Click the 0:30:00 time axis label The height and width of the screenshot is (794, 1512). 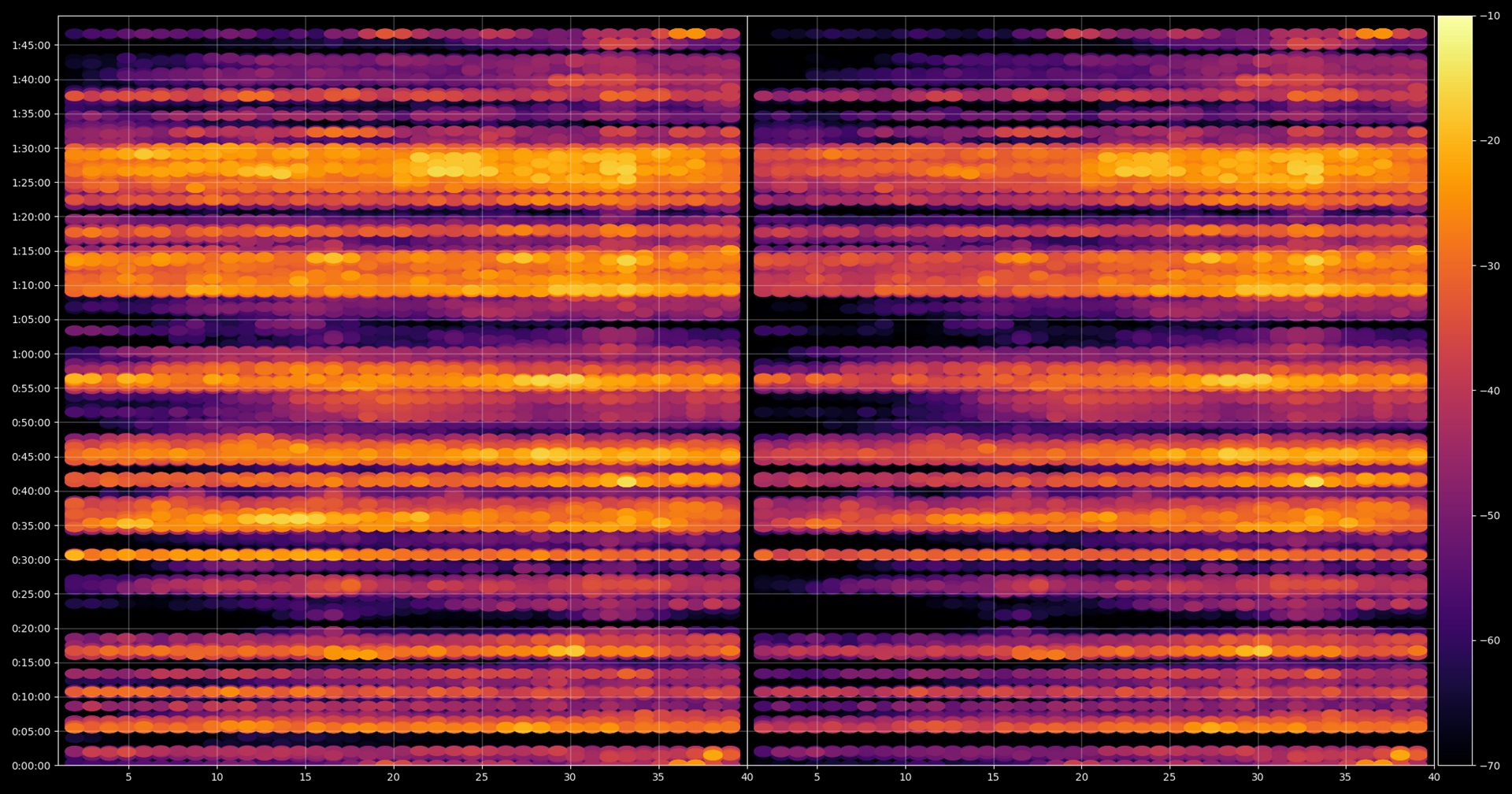(x=31, y=560)
